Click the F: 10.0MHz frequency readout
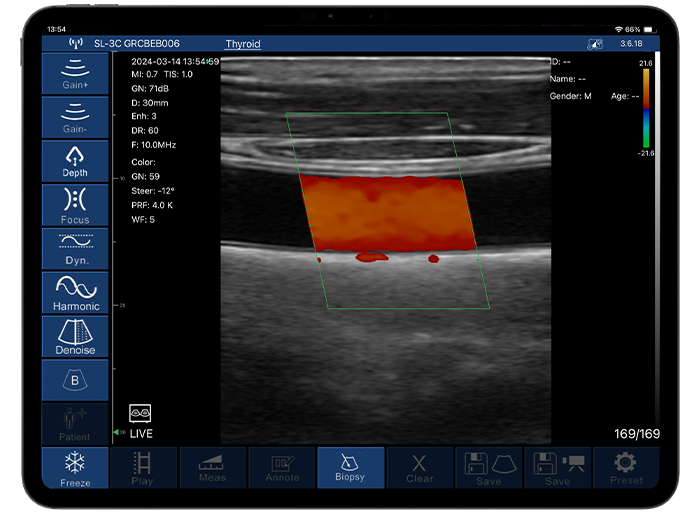The width and height of the screenshot is (700, 514). click(x=154, y=145)
